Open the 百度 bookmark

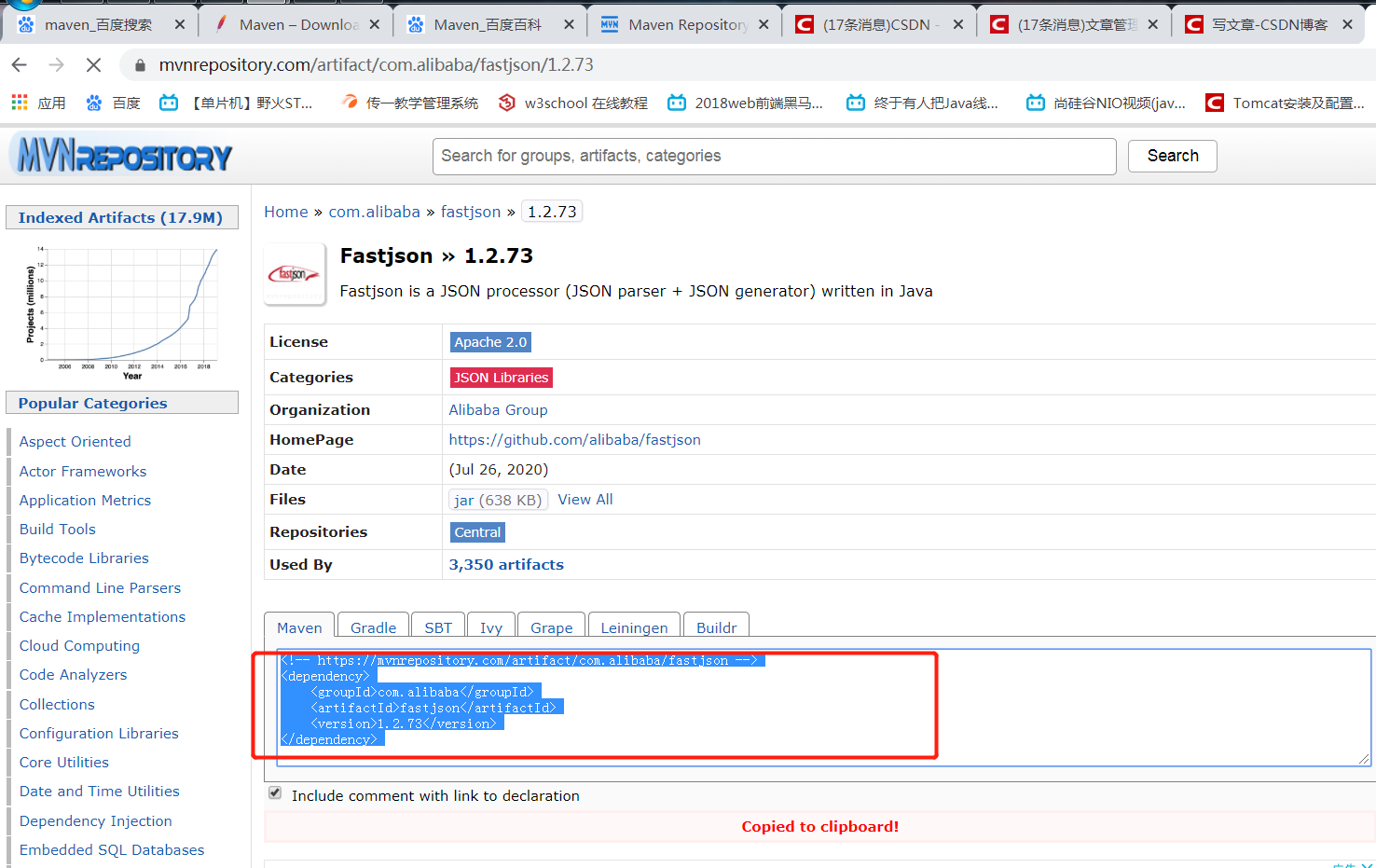pos(112,103)
